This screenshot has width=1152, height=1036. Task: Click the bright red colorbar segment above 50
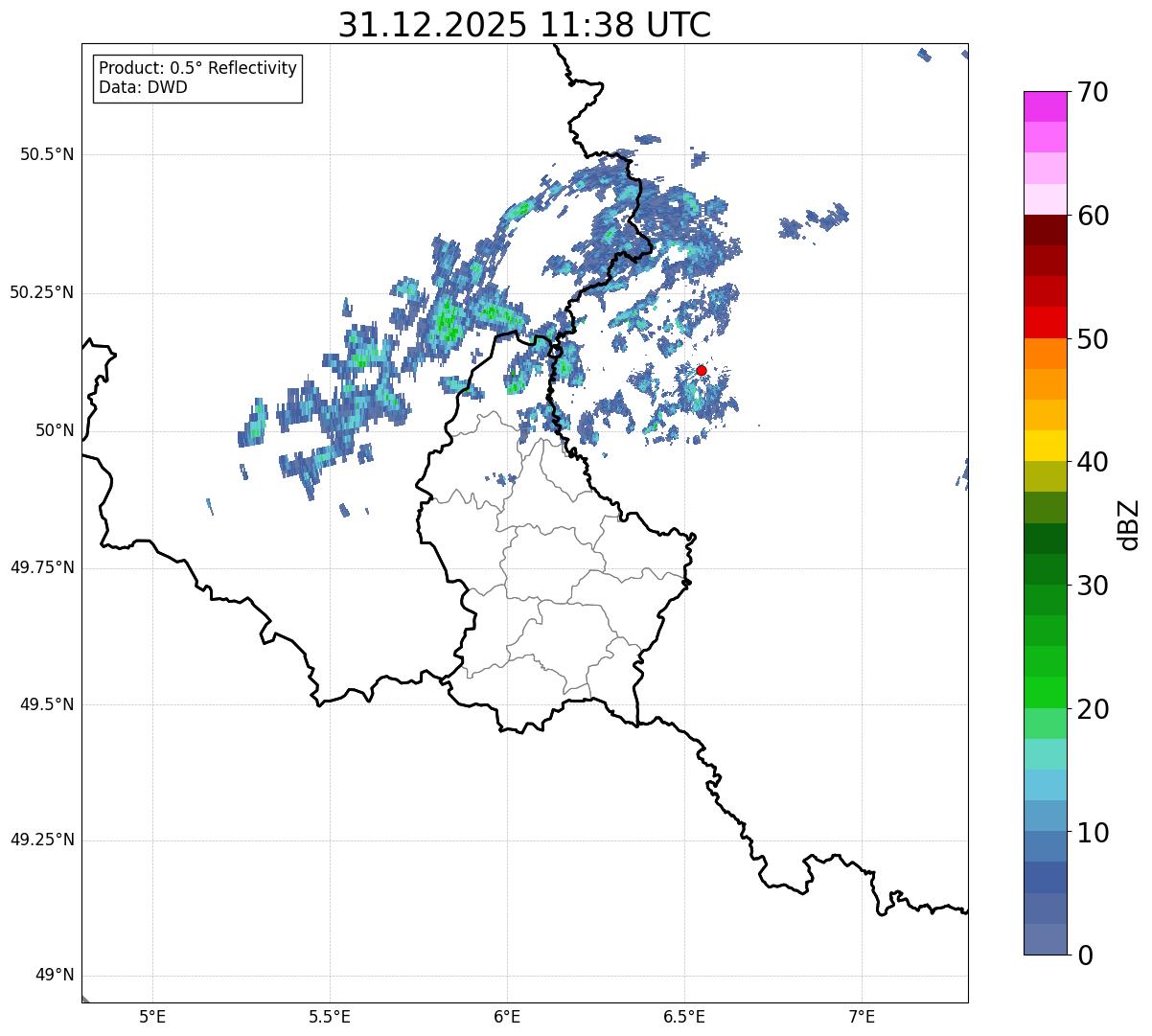pos(1046,322)
